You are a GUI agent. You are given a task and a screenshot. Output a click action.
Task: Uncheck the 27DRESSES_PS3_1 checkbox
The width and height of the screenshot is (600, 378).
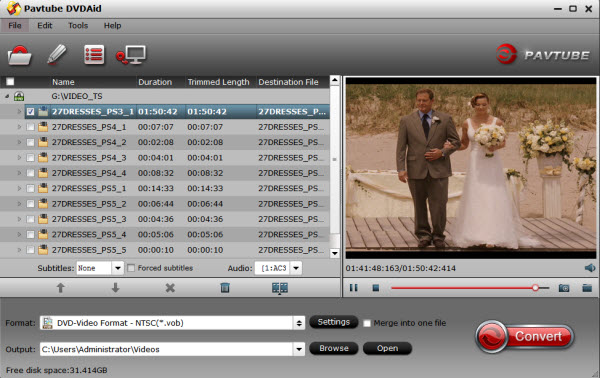coord(31,112)
